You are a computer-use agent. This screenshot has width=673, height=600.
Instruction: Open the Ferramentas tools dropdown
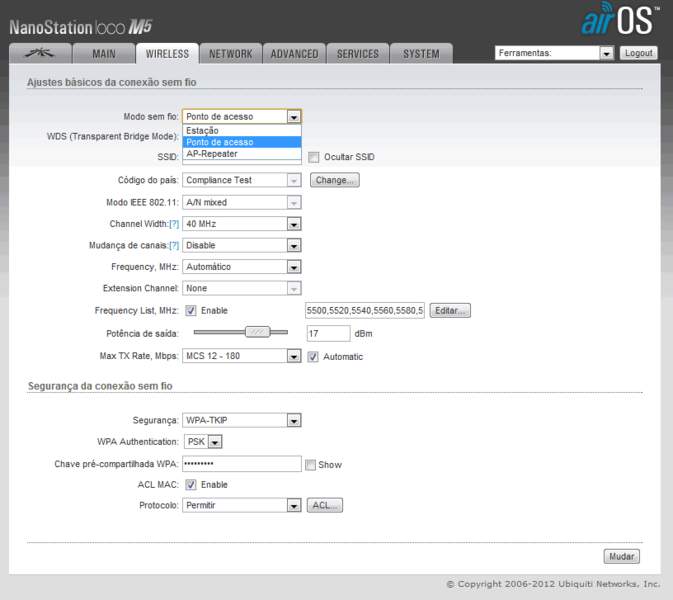tap(554, 53)
